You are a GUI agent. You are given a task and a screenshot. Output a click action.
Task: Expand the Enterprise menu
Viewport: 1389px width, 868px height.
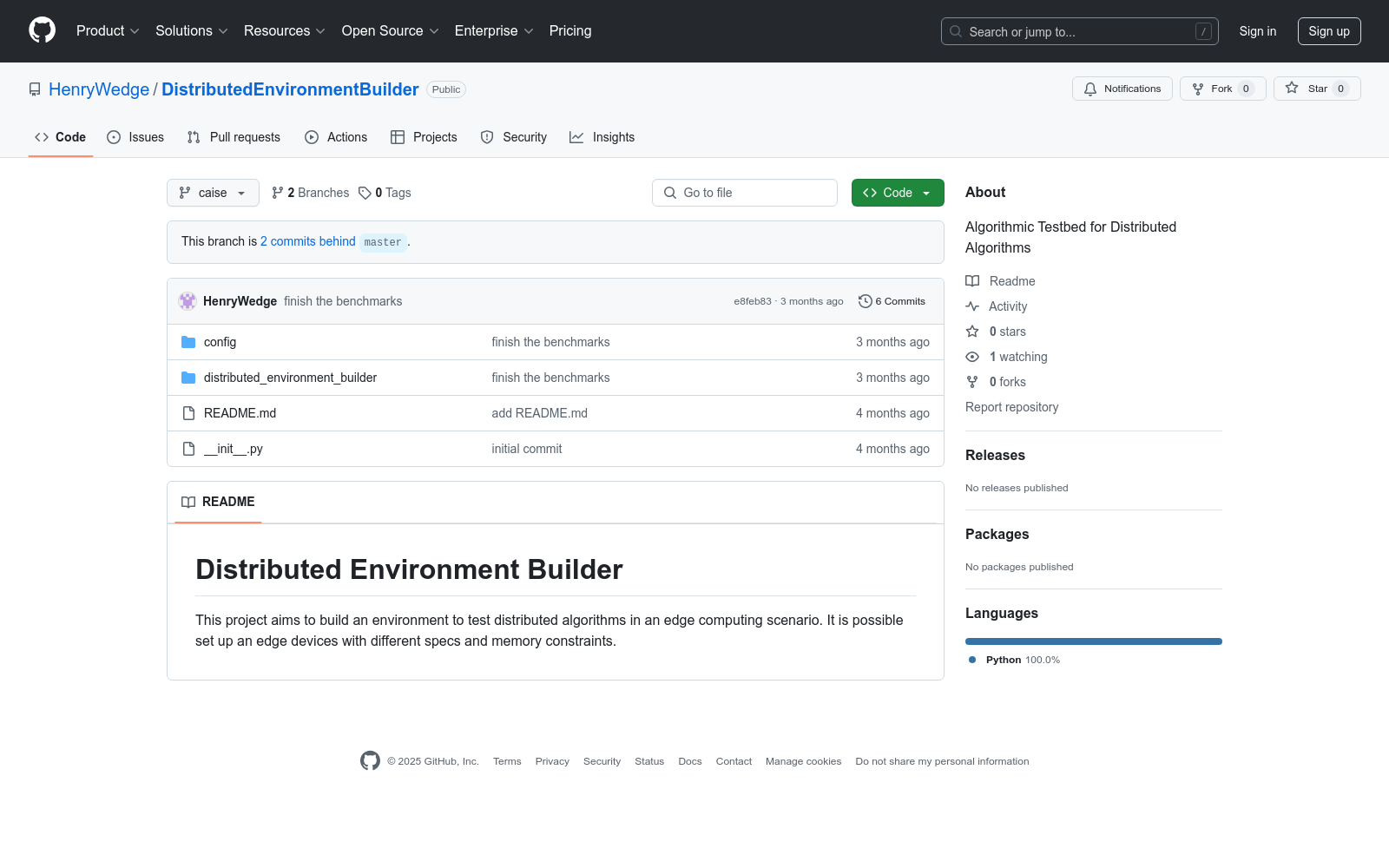494,30
